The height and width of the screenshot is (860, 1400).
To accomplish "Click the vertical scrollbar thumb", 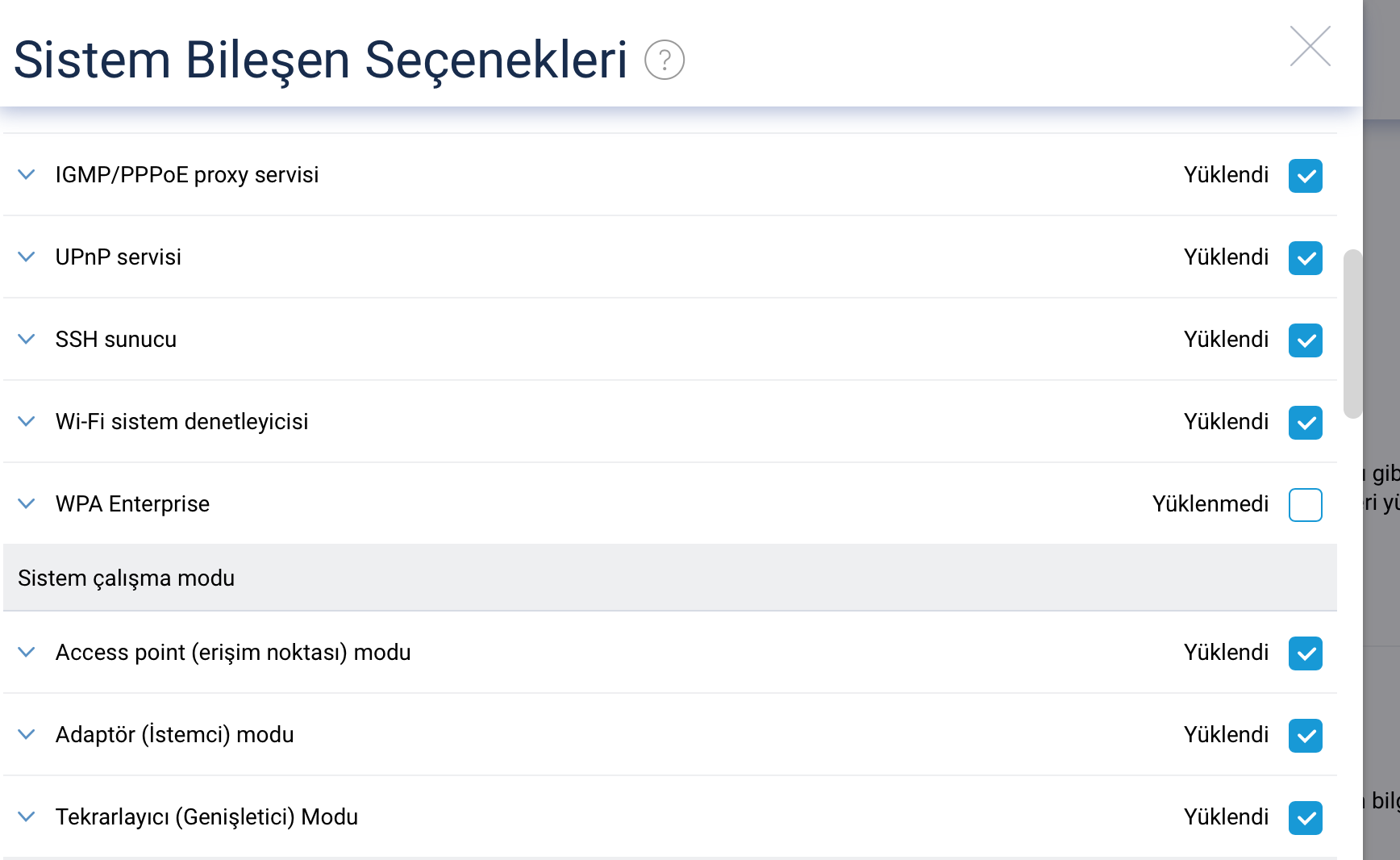I will coord(1352,334).
